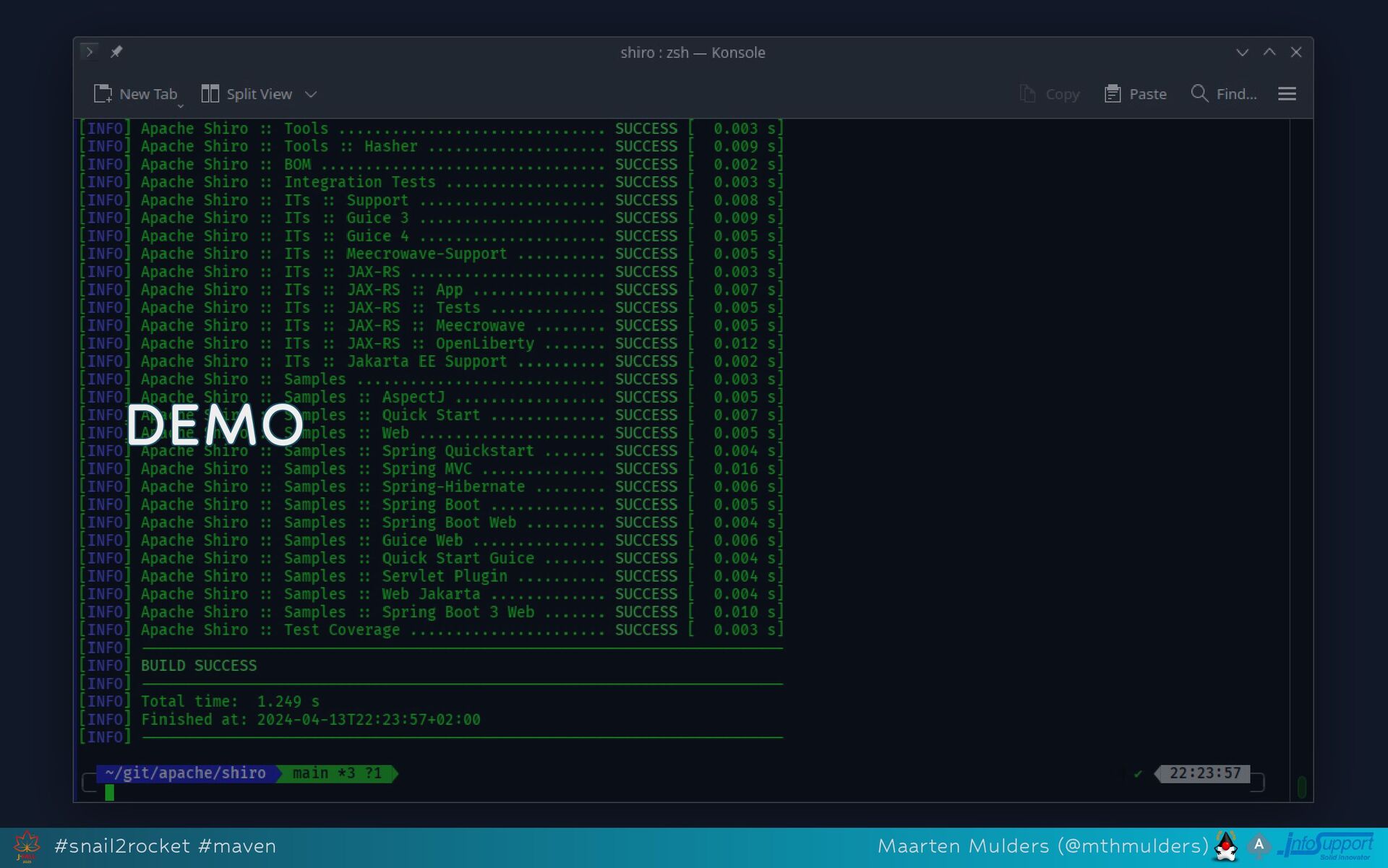Screen dimensions: 1388x868
Task: Open the hamburger menu
Action: (x=1287, y=94)
